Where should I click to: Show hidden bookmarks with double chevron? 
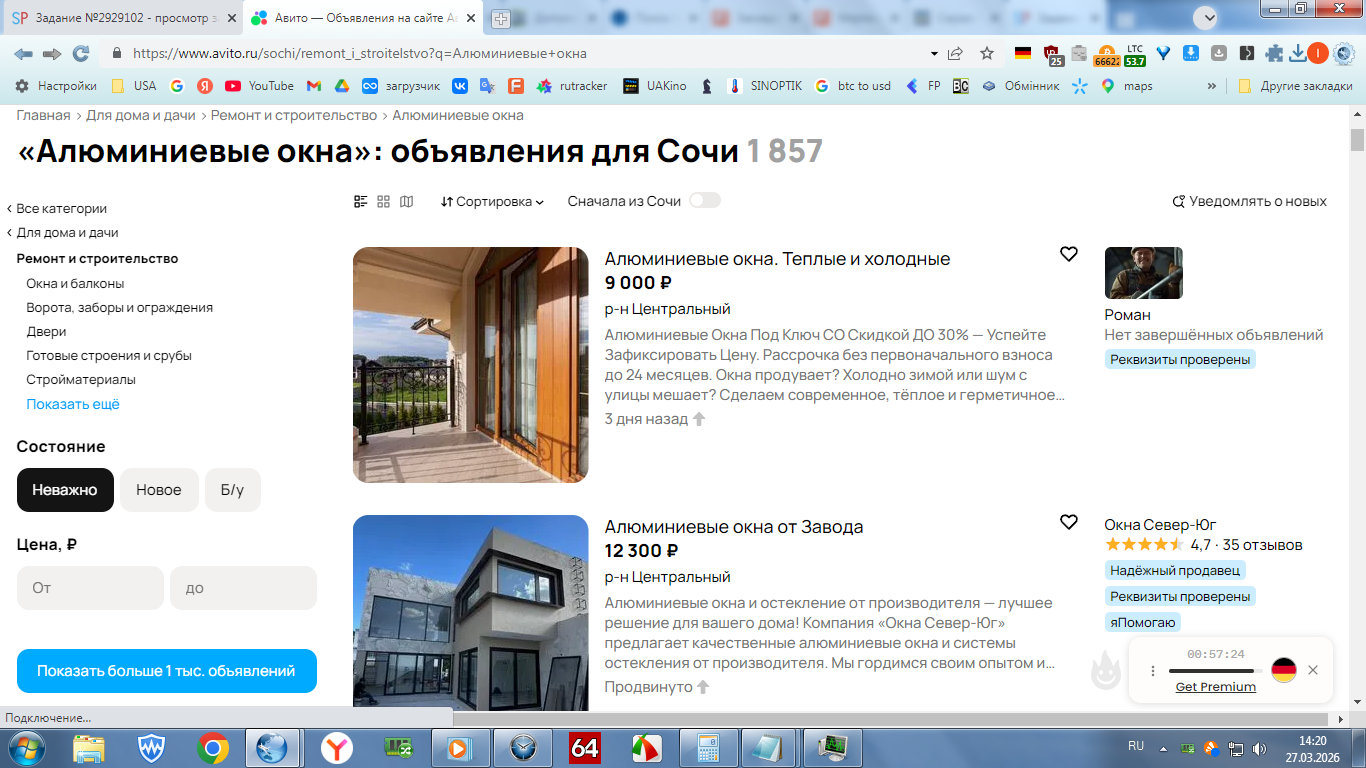click(1212, 86)
